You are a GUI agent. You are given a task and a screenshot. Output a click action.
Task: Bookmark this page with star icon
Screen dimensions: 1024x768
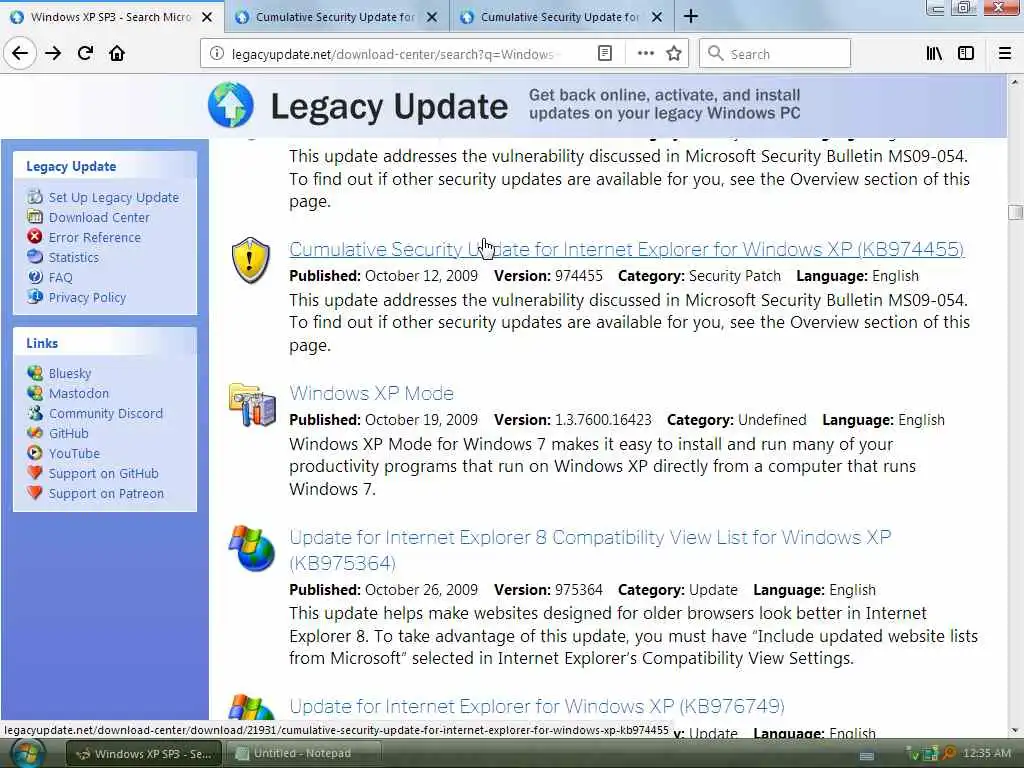[x=674, y=54]
